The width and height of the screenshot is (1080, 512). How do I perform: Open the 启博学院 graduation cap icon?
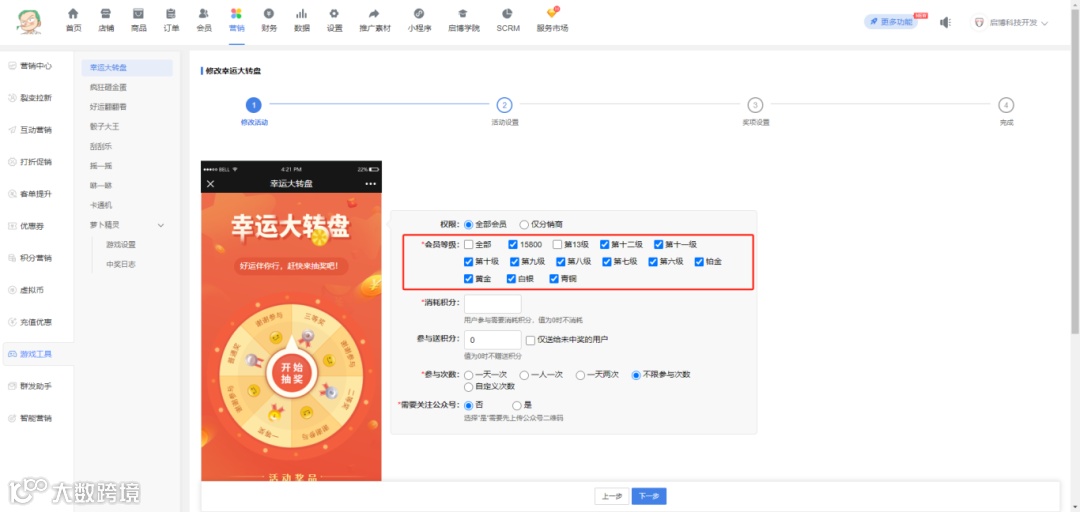coord(463,13)
